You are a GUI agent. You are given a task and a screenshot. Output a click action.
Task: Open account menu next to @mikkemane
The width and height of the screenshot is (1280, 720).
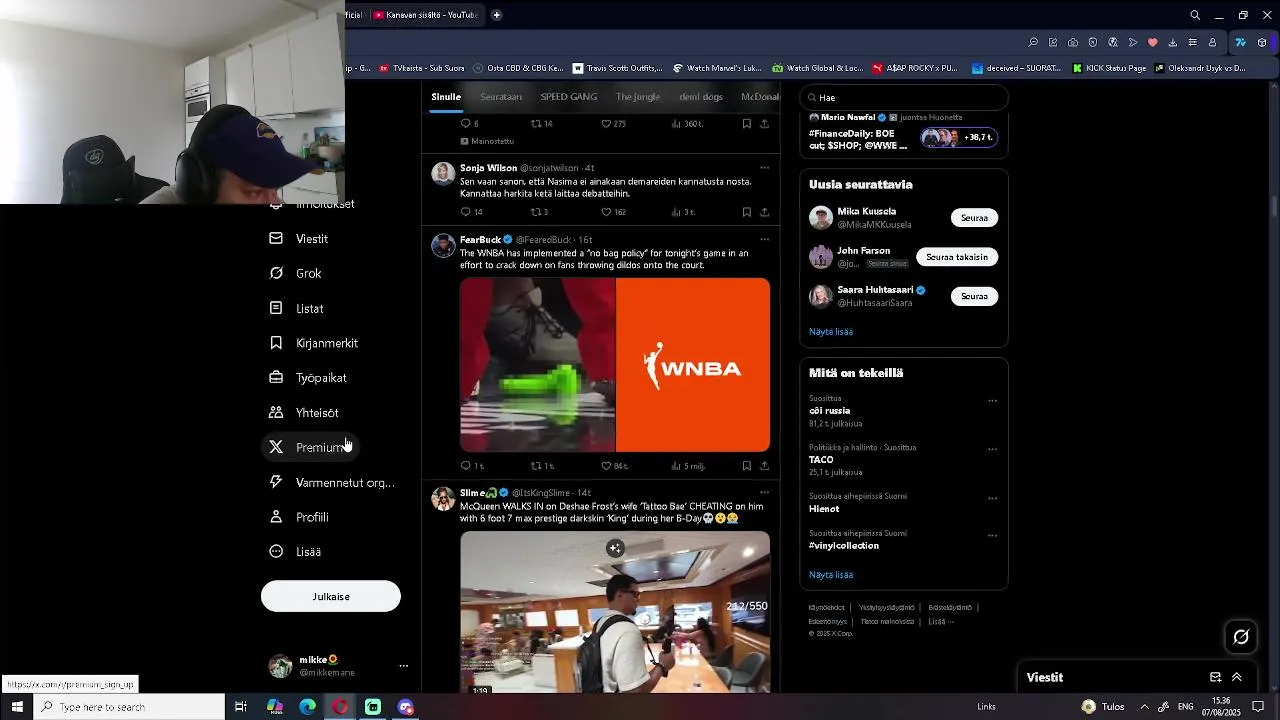point(404,666)
